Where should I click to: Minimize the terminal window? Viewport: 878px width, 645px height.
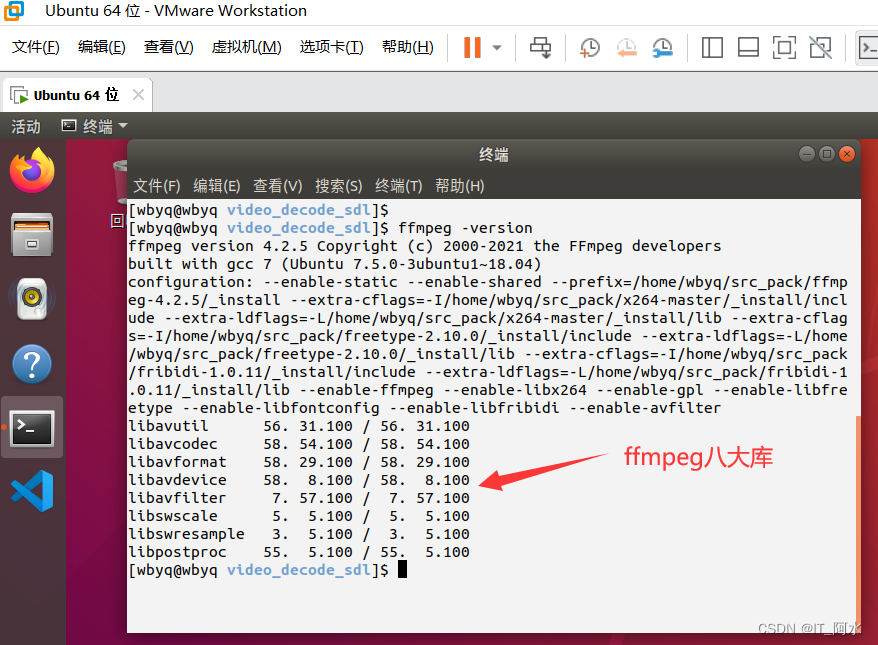[807, 154]
